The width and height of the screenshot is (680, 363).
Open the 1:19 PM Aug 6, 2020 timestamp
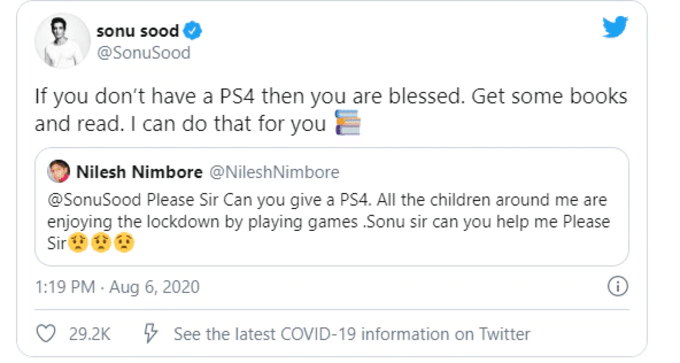coord(117,287)
